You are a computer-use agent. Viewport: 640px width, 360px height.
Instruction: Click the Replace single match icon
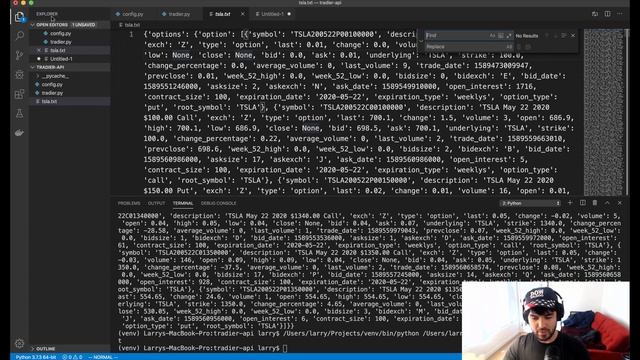point(519,47)
